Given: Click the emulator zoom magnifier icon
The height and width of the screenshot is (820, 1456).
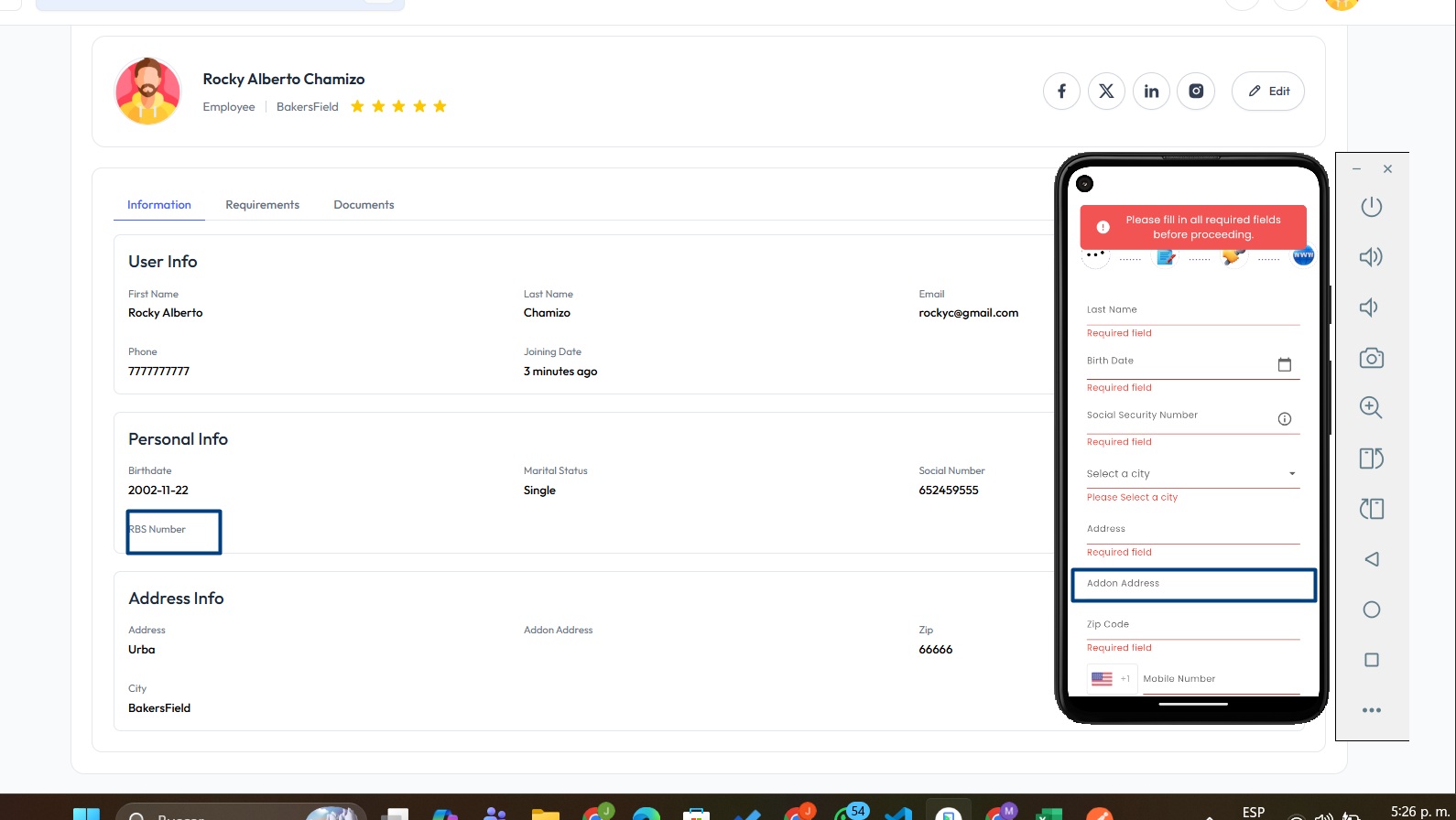Looking at the screenshot, I should 1371,408.
